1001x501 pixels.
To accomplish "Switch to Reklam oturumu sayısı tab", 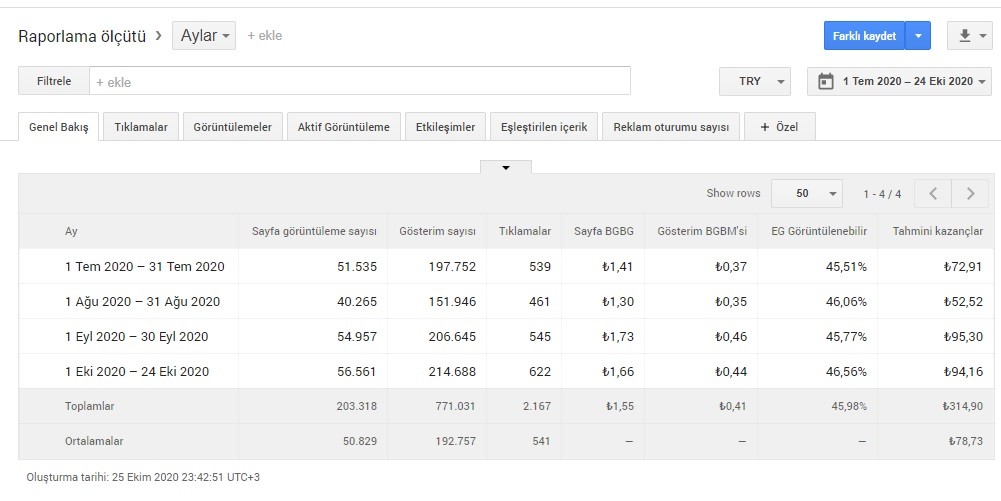I will [671, 127].
